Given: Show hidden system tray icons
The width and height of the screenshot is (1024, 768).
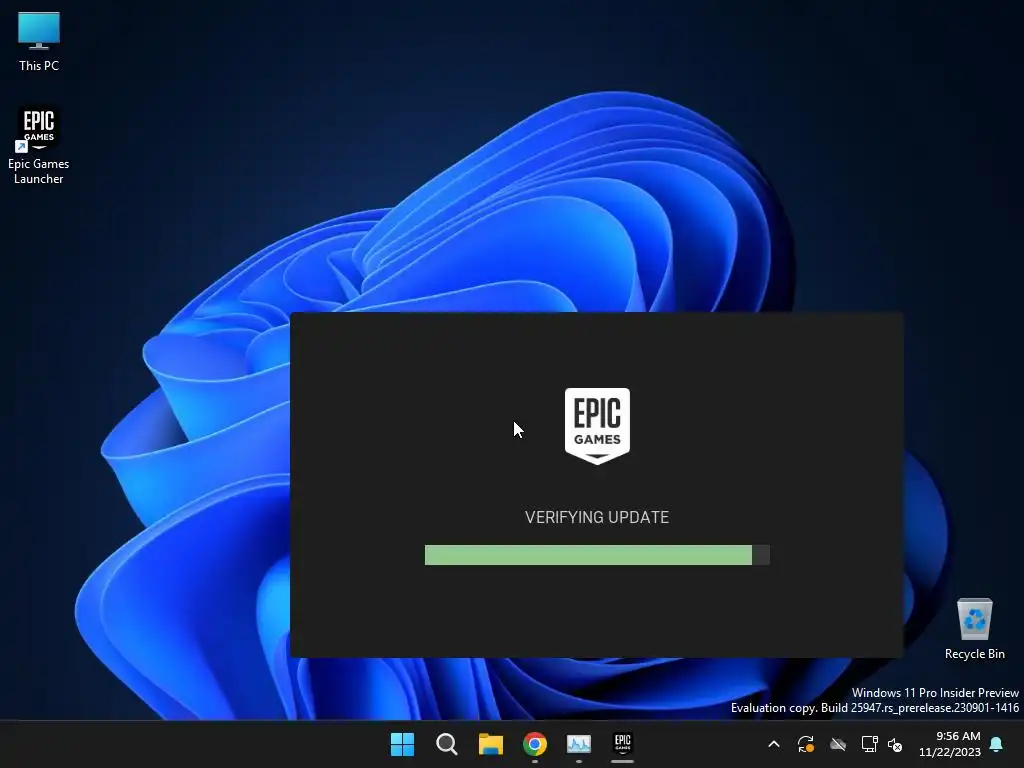Looking at the screenshot, I should tap(774, 744).
